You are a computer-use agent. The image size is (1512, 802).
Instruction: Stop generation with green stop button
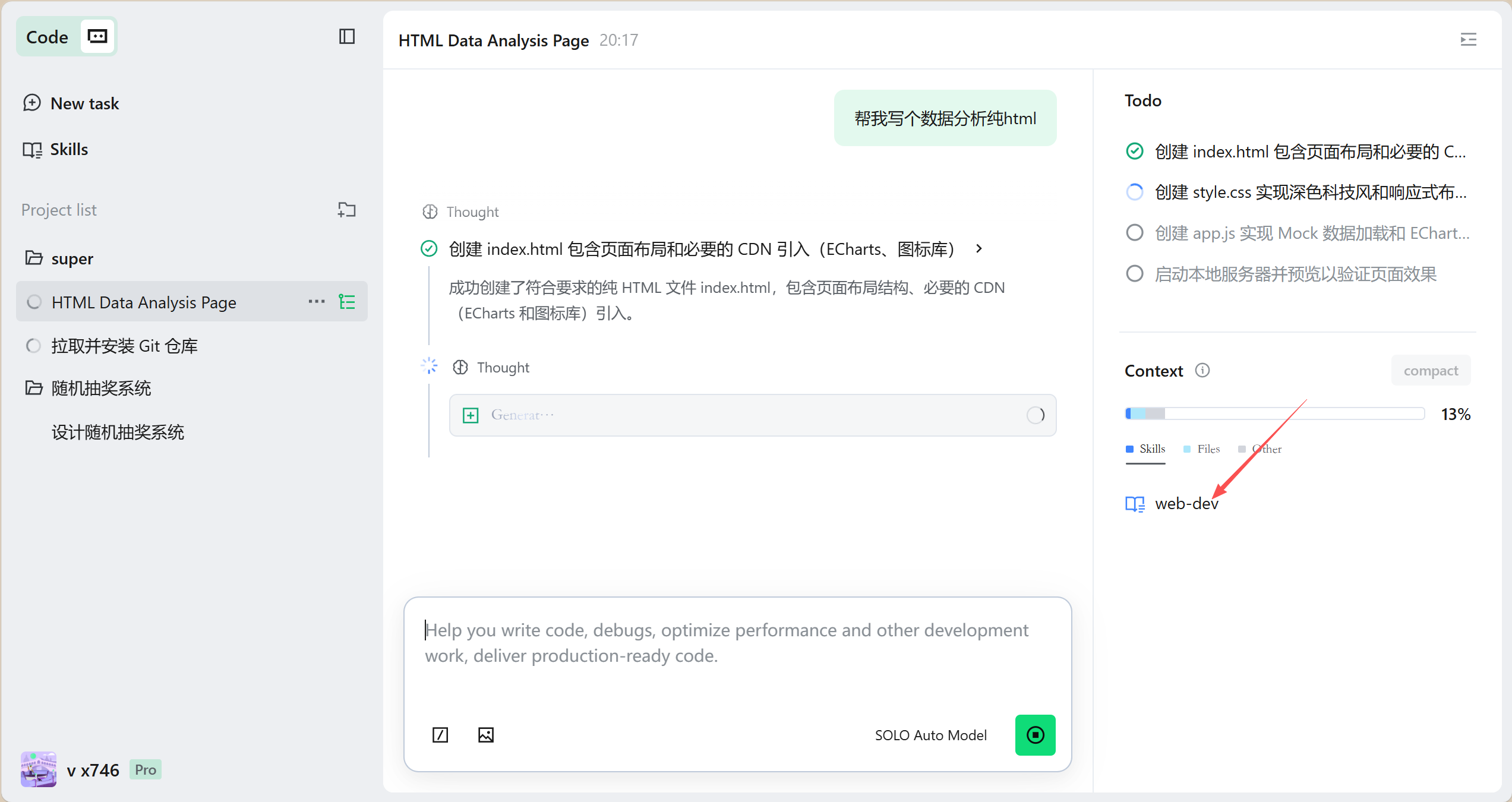[x=1035, y=735]
